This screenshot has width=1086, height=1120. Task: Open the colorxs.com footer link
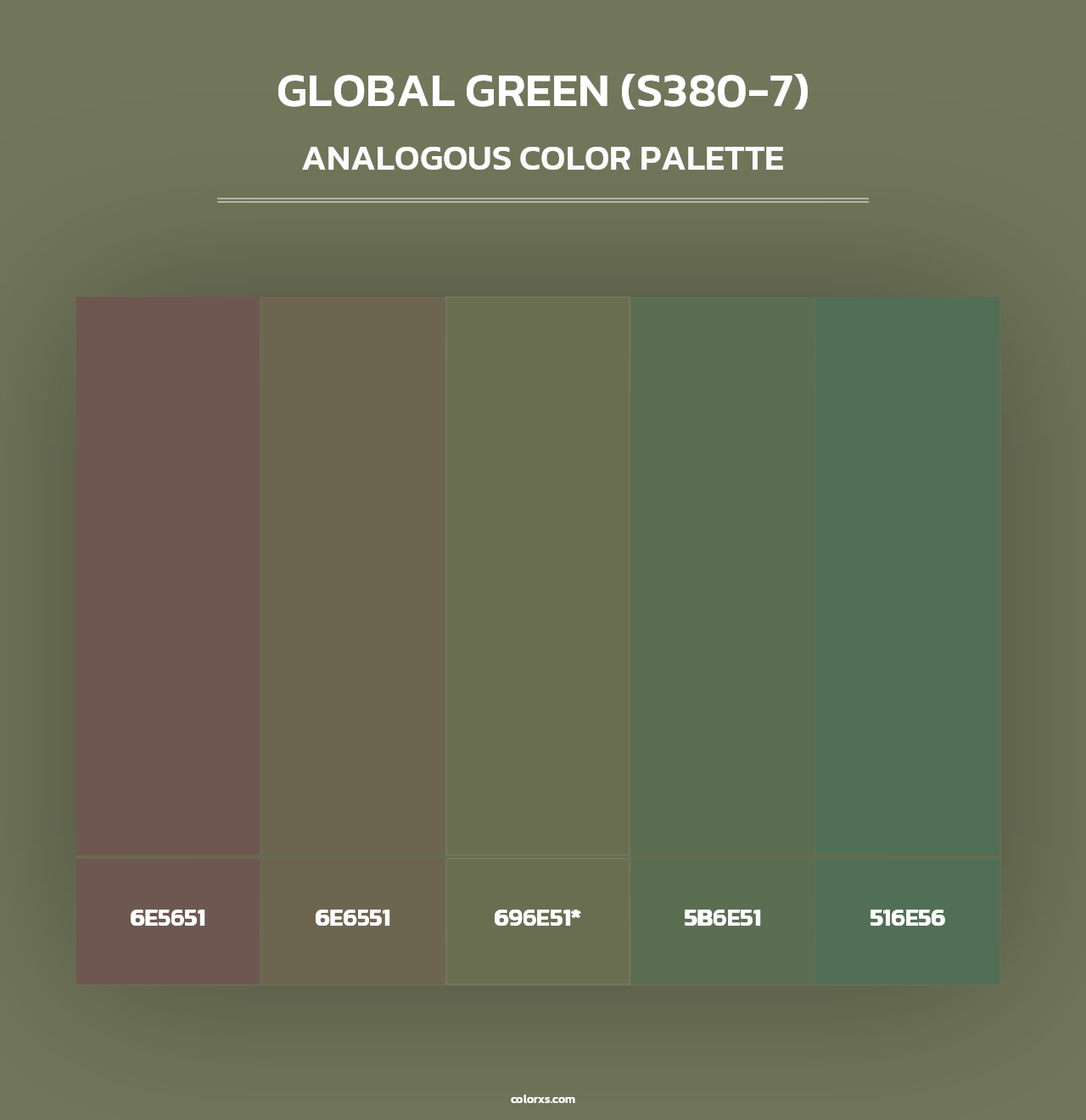click(x=543, y=1099)
